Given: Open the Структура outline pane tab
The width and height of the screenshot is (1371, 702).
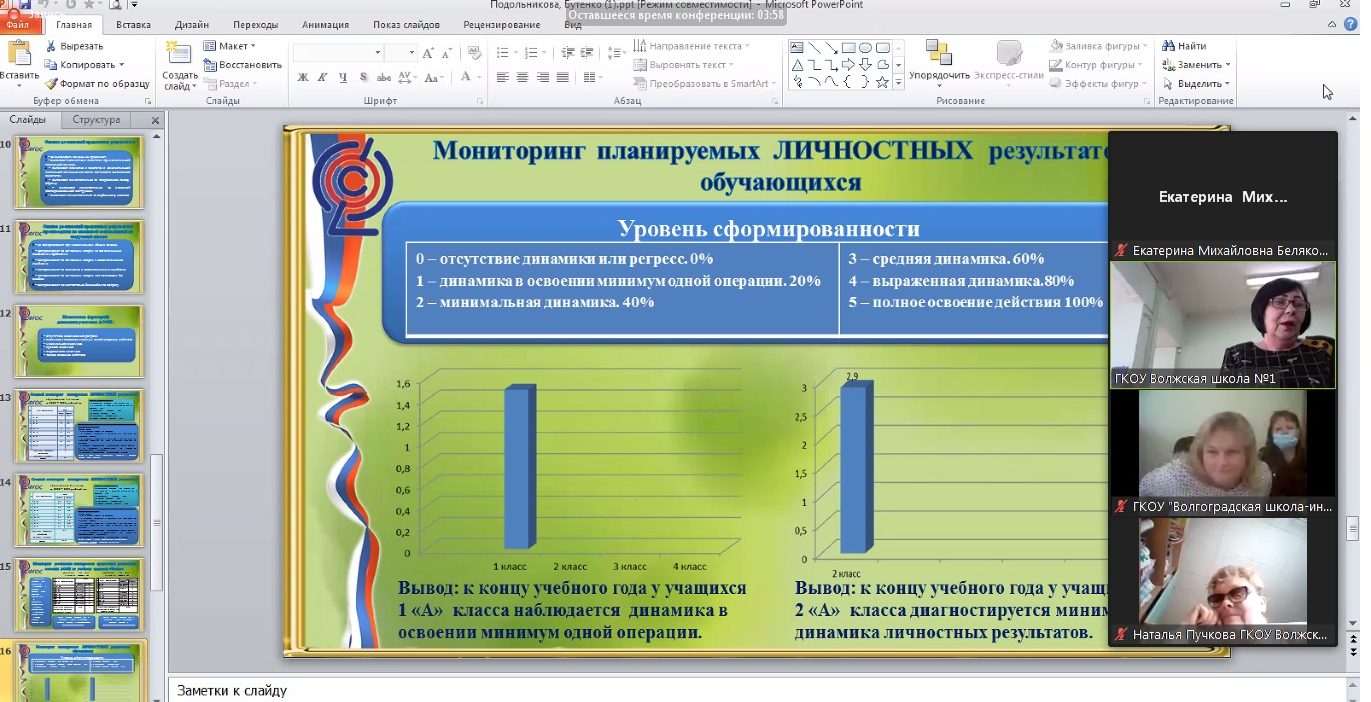Looking at the screenshot, I should coord(96,120).
